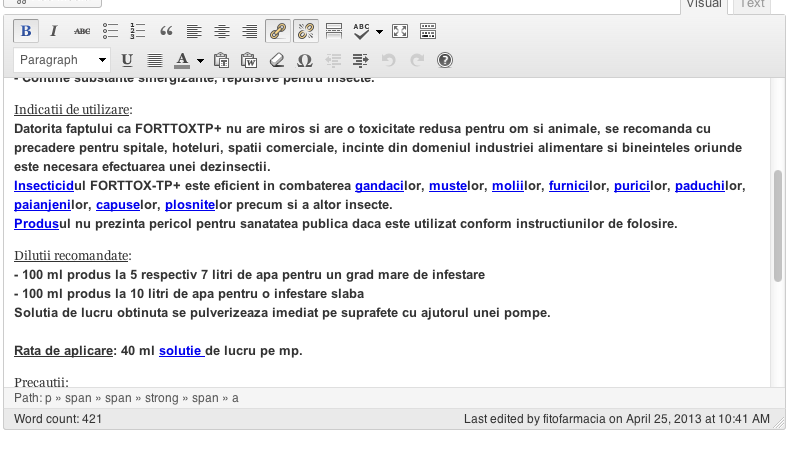Open spellchecker language dropdown arrow
Viewport: 793px width, 449px height.
tap(379, 32)
